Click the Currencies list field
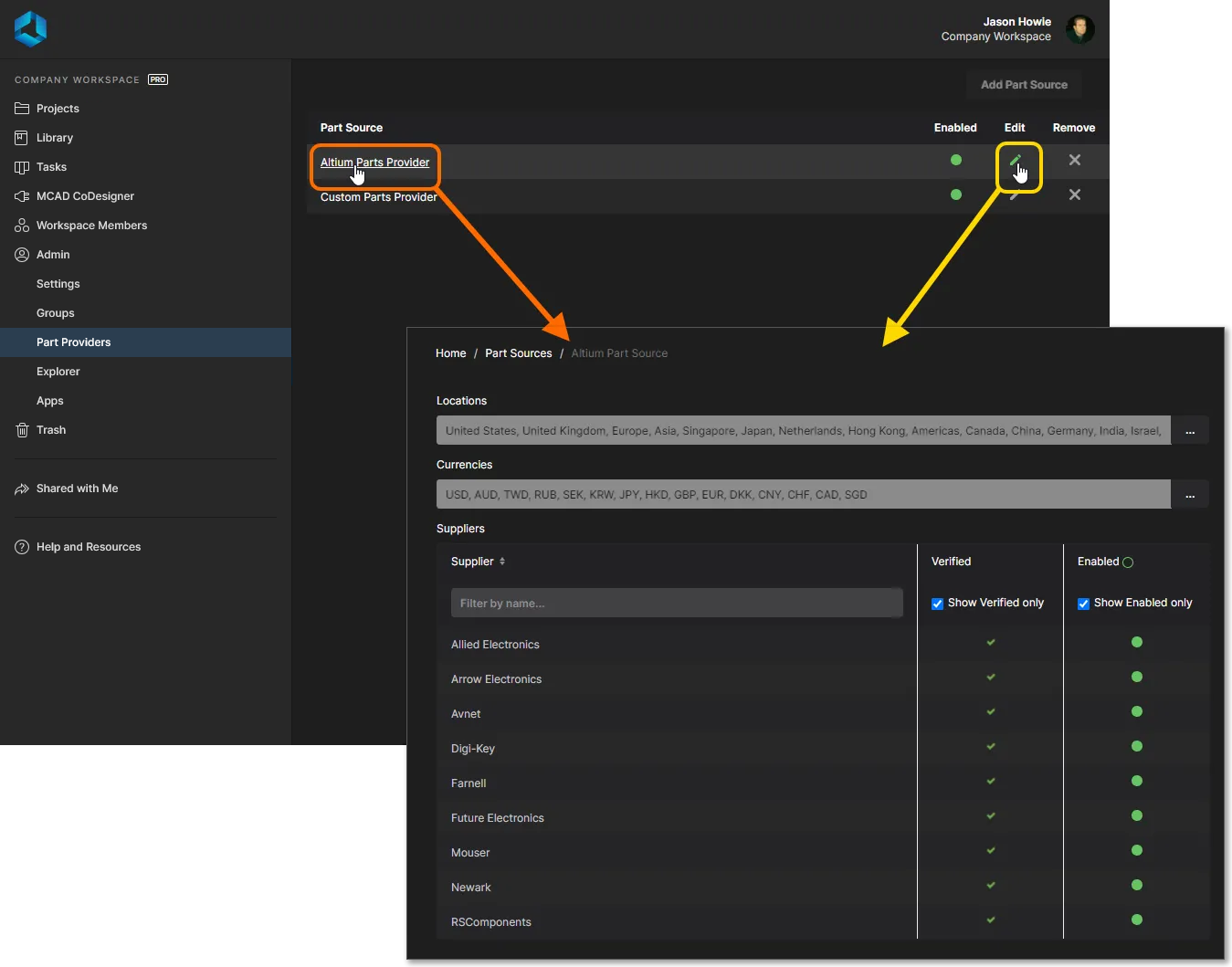The width and height of the screenshot is (1232, 967). 804,494
